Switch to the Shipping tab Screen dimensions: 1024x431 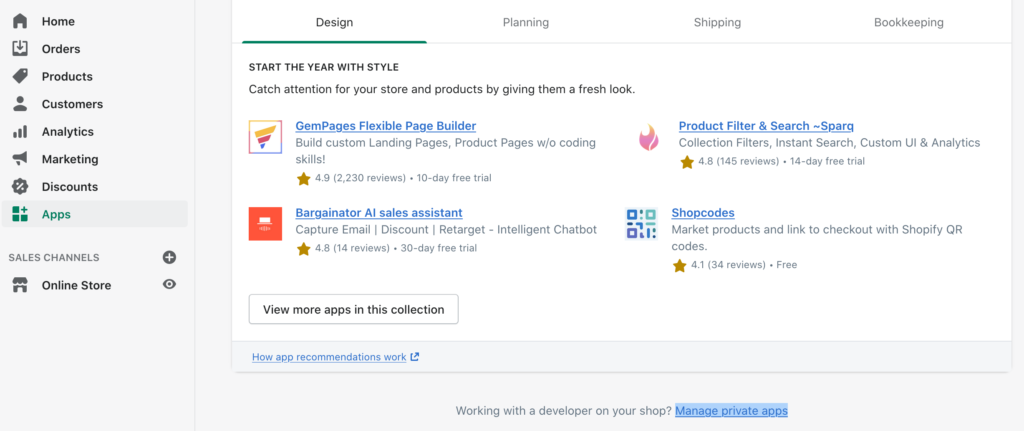pos(717,22)
